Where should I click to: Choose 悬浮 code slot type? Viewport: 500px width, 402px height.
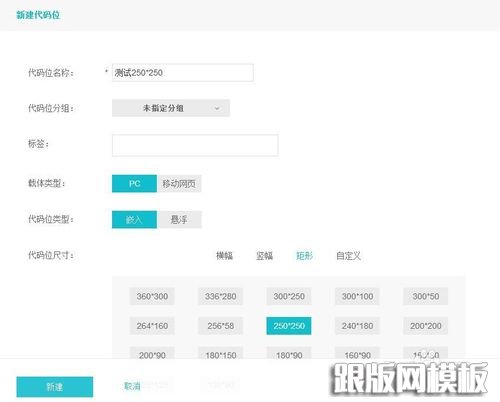pos(179,220)
